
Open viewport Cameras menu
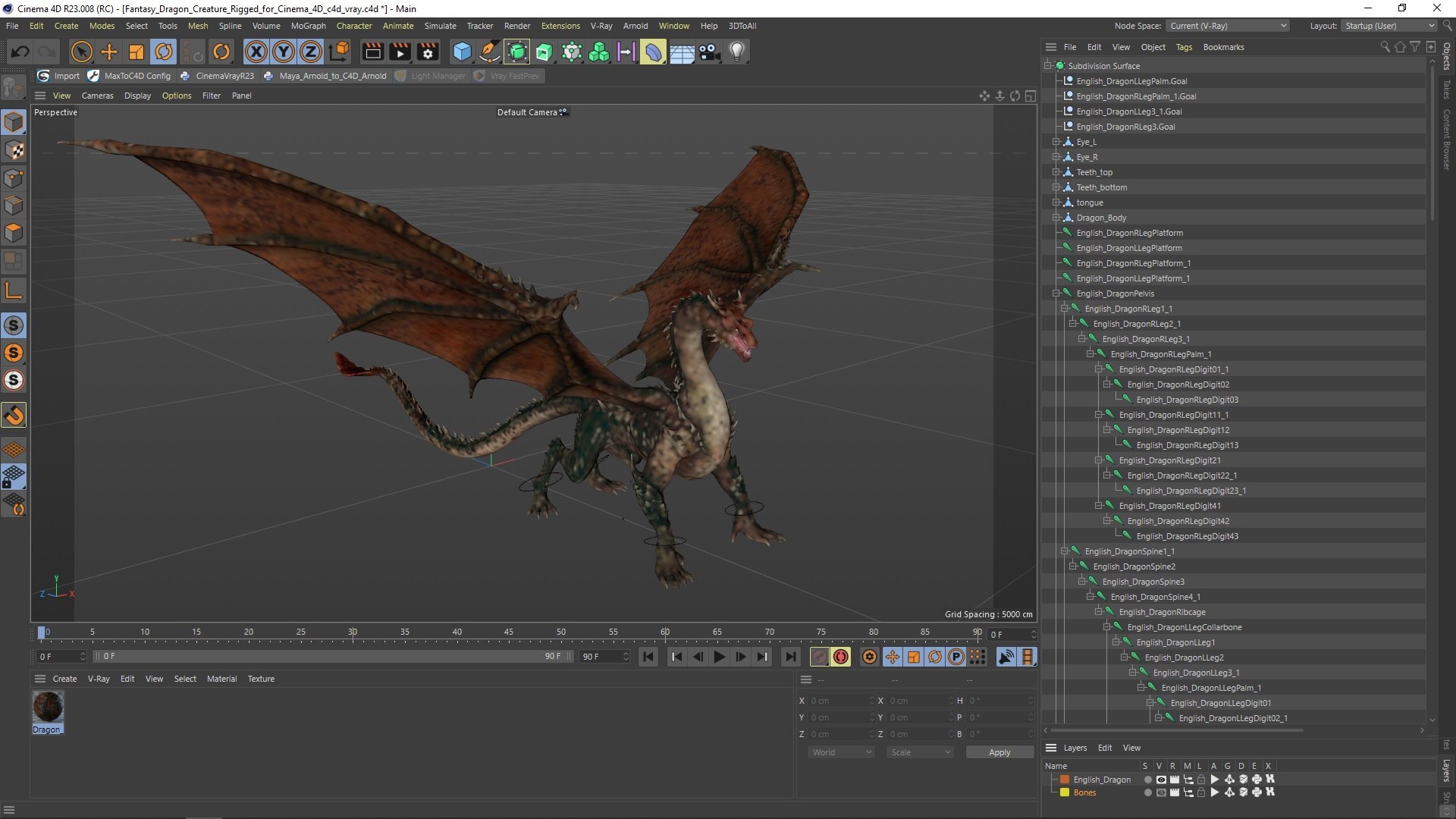(97, 96)
